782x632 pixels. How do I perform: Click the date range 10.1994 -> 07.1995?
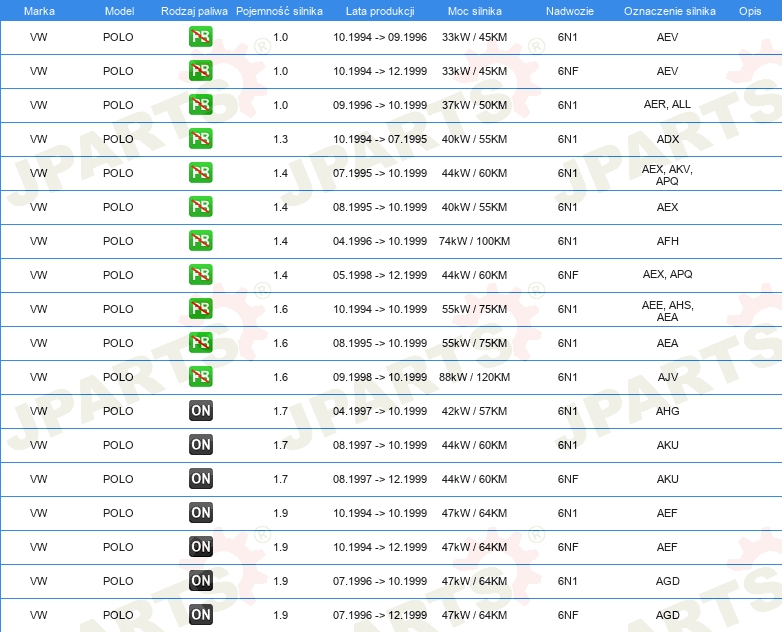tap(380, 139)
